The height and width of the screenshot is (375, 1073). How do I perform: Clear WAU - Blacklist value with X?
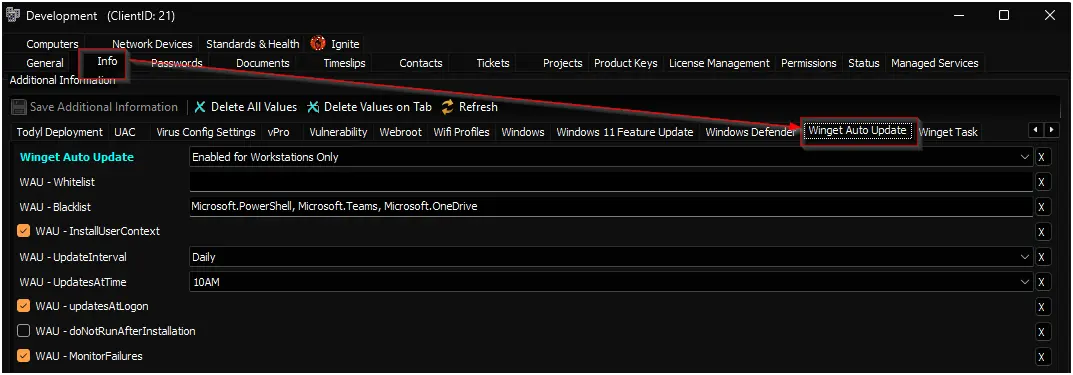click(1041, 207)
